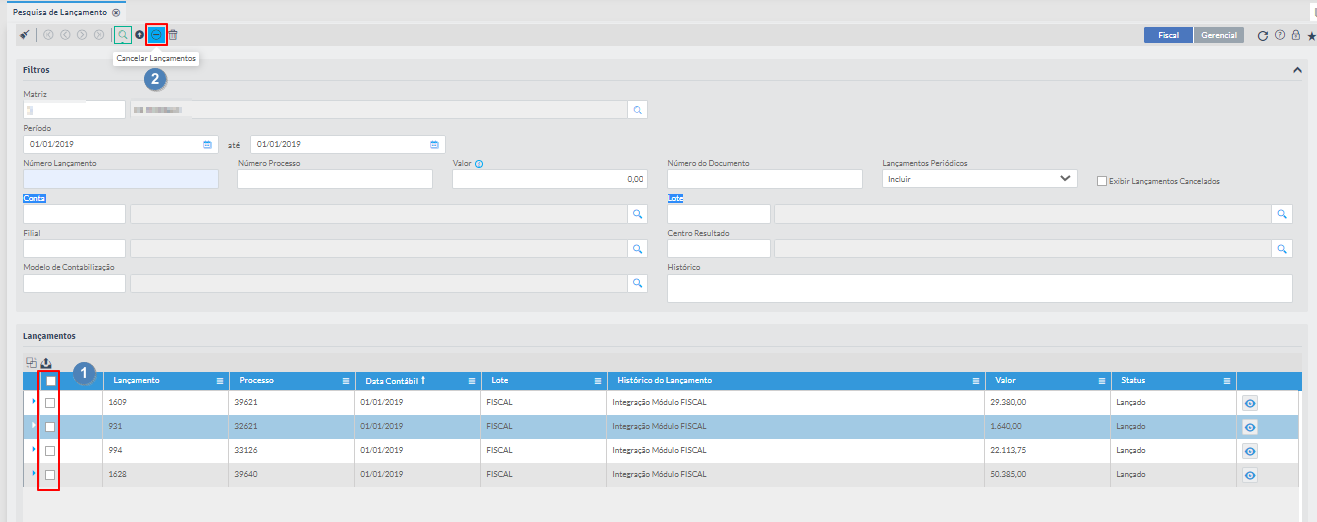
Task: Go to previous record navigation arrow
Action: point(65,35)
